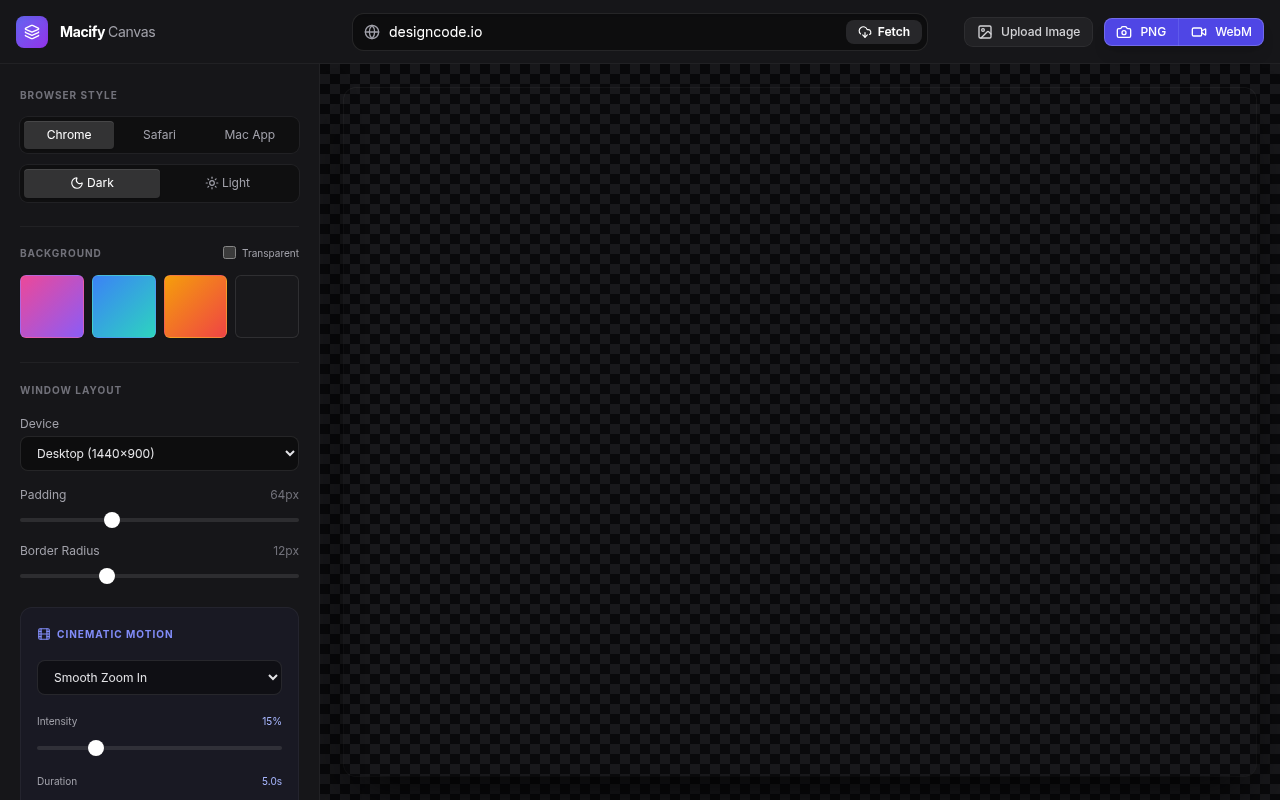This screenshot has width=1280, height=800.
Task: Click the Padding slider handle
Action: 112,520
